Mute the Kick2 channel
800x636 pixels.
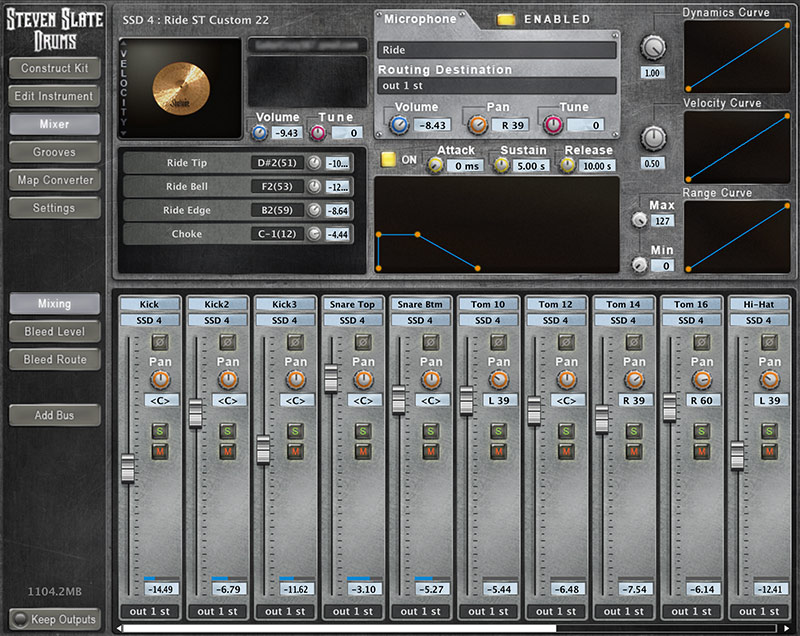pos(228,451)
